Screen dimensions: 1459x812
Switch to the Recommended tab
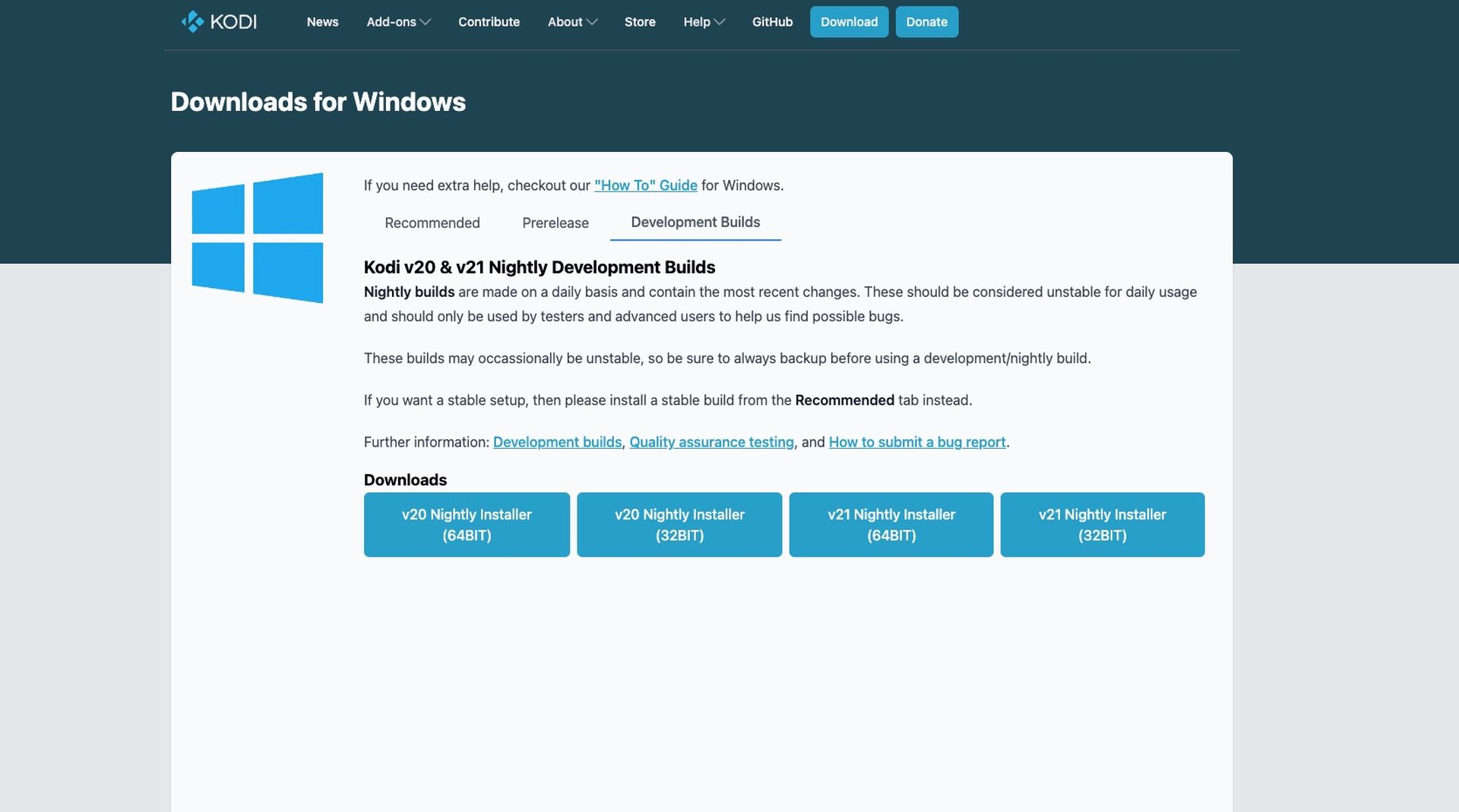pos(432,223)
